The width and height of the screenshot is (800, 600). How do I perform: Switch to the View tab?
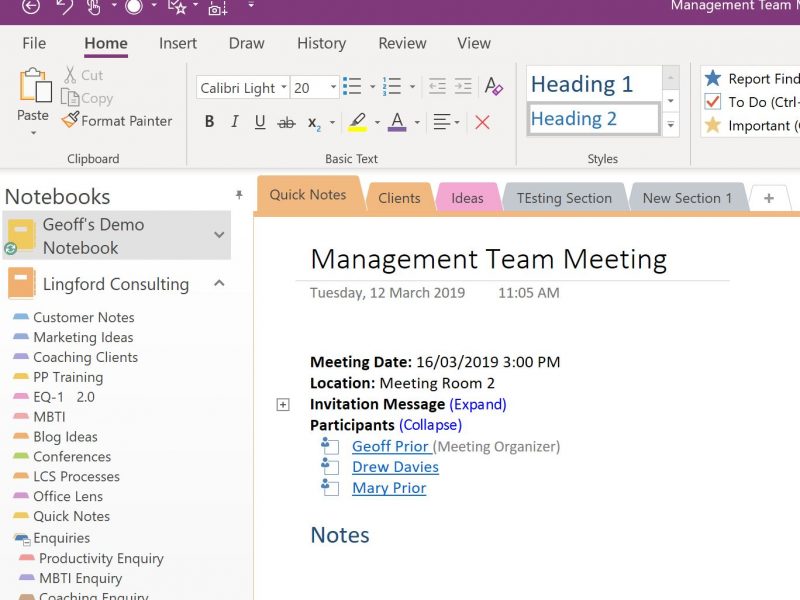point(474,43)
